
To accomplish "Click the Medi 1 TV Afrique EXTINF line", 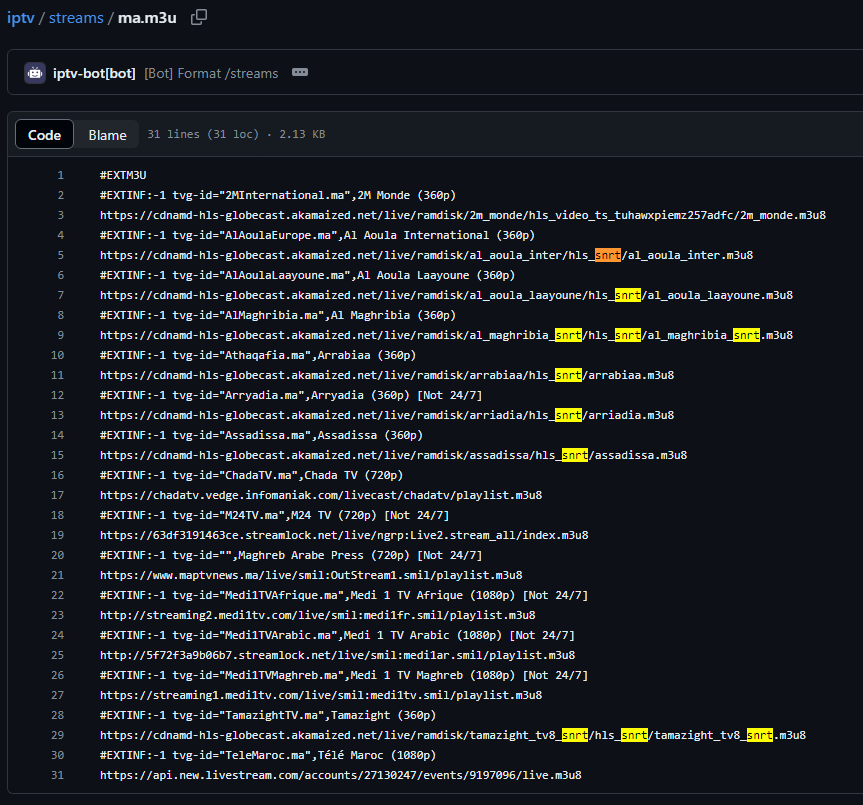I will click(x=344, y=595).
